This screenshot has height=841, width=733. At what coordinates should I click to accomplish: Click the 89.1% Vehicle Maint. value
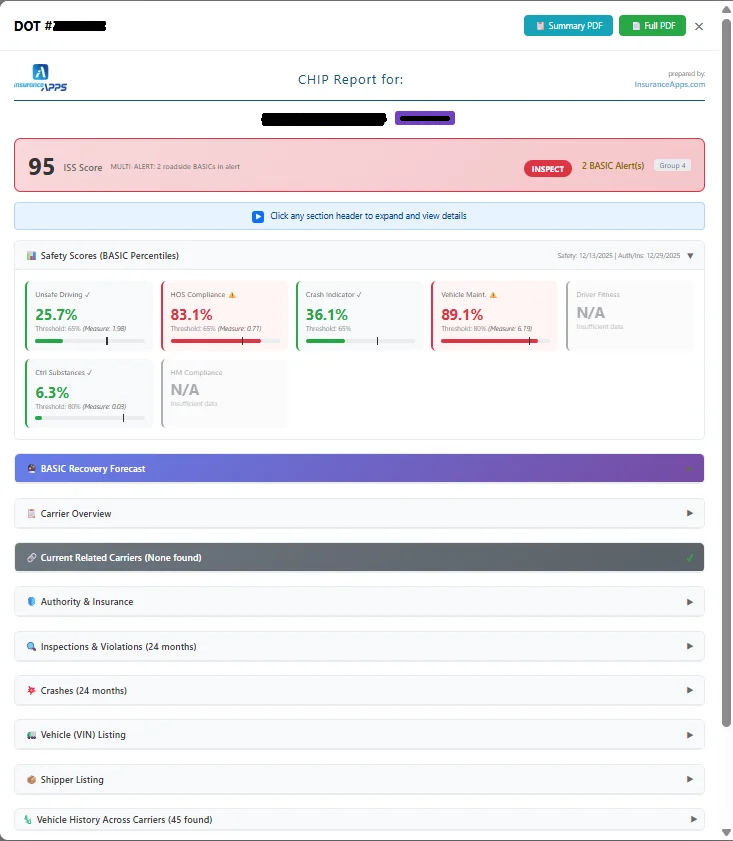[x=462, y=314]
